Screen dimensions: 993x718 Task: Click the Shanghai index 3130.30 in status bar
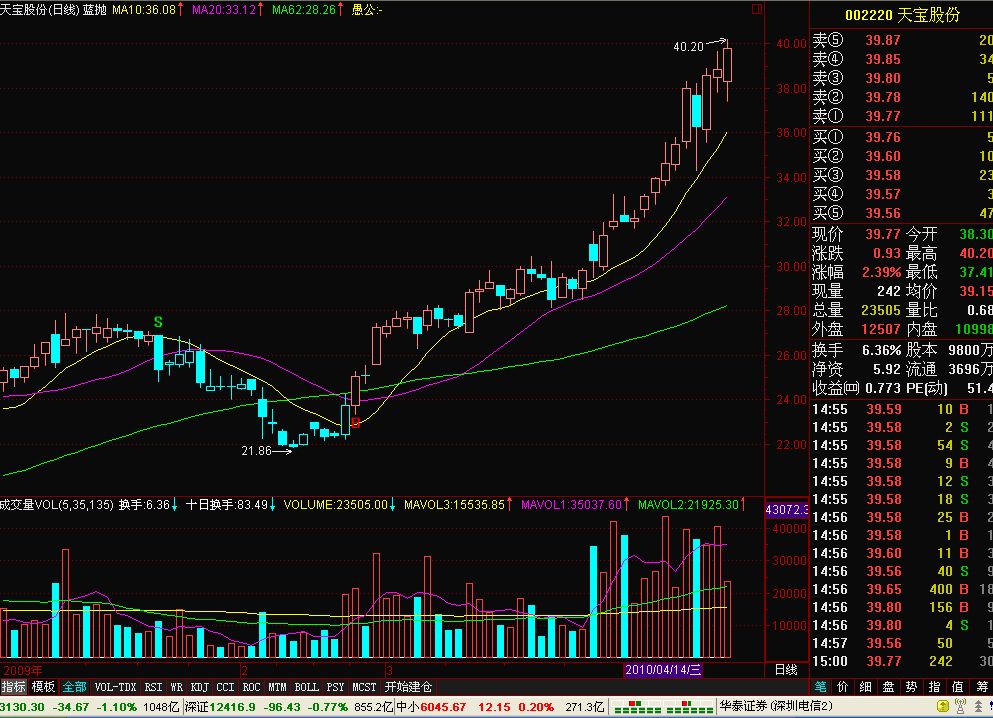click(x=23, y=707)
